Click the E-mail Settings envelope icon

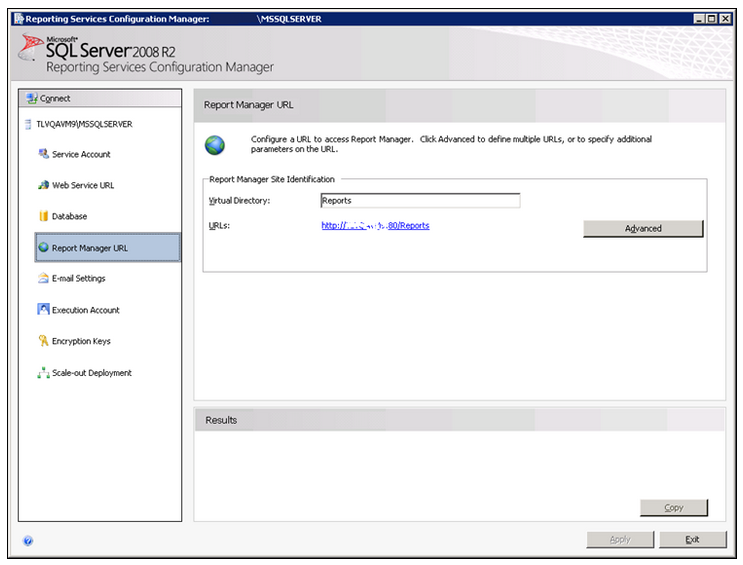point(44,278)
